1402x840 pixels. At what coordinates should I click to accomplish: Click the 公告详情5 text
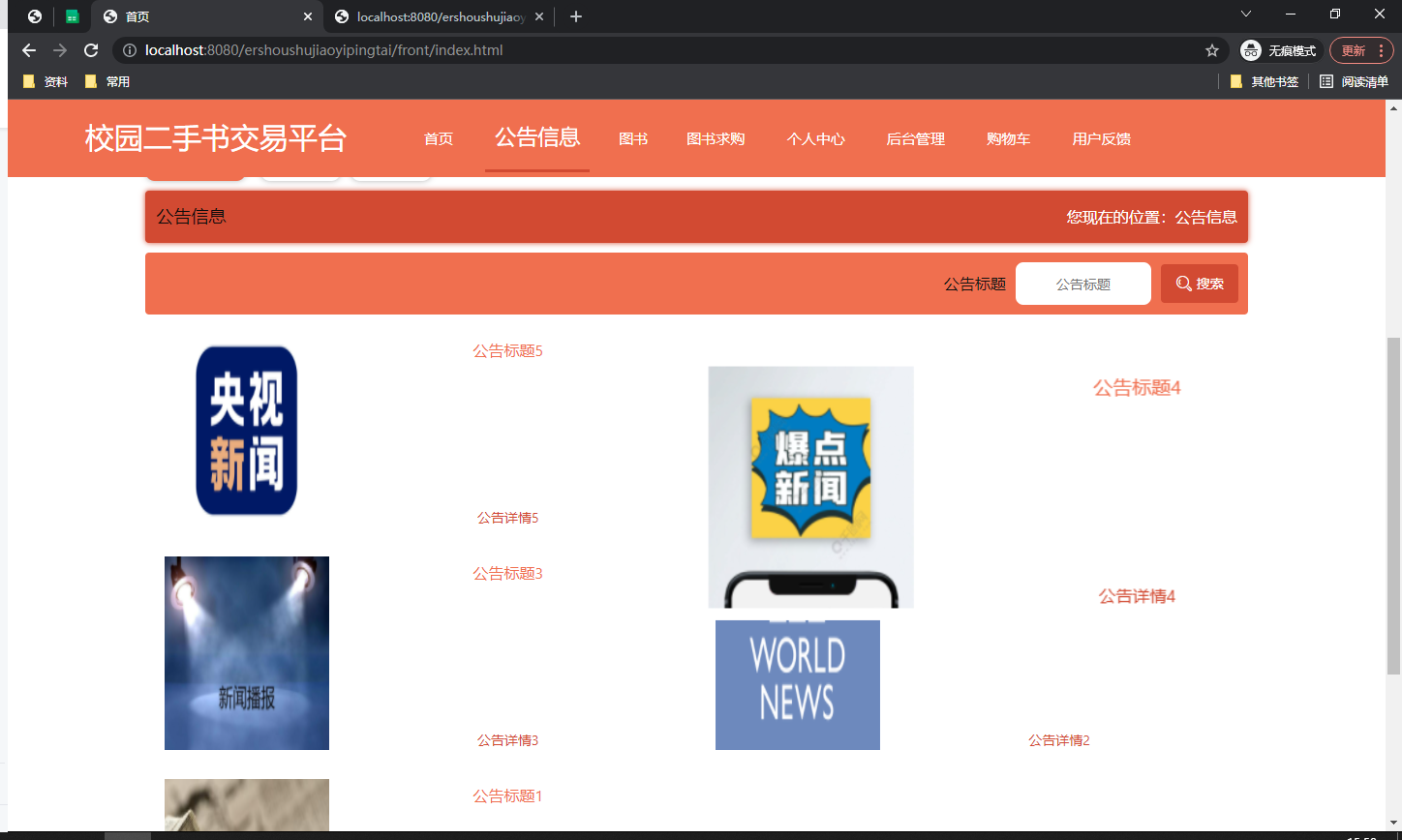507,518
